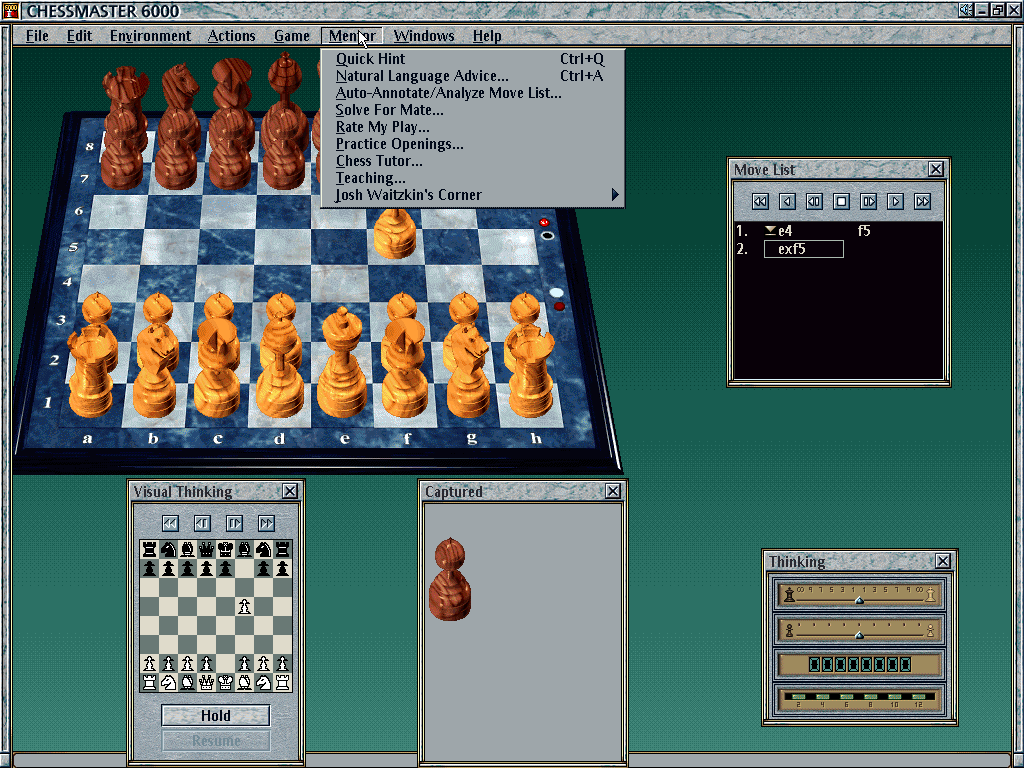Launch Chess Tutor from menu
The image size is (1024, 768).
(472, 161)
